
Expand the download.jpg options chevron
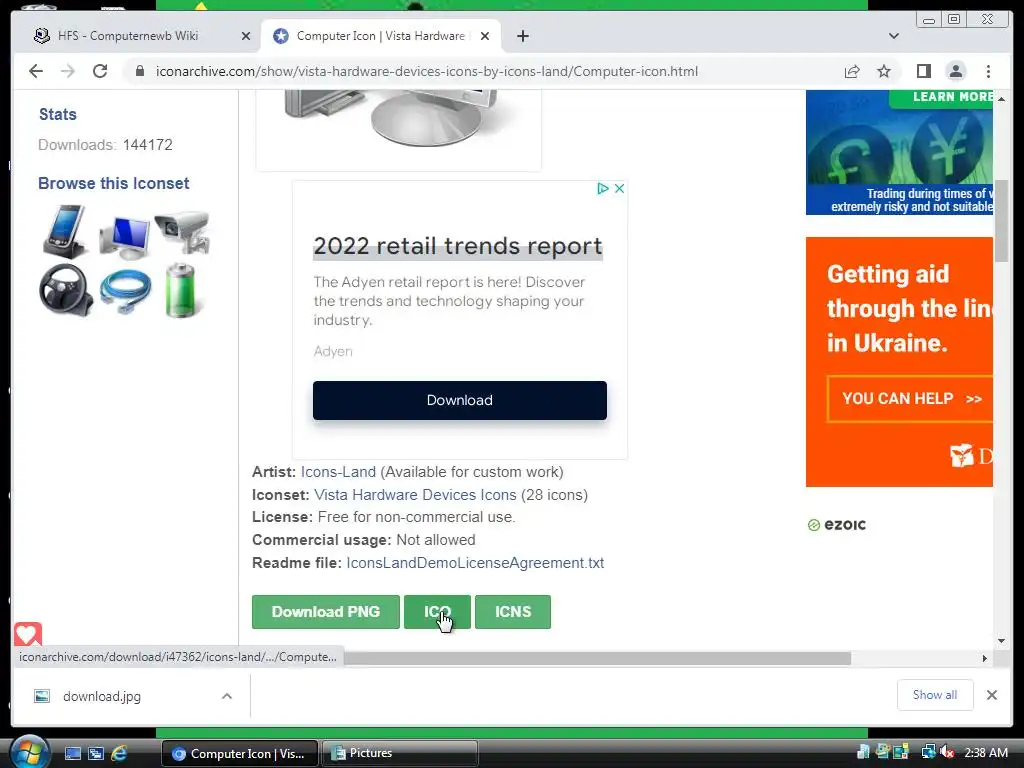point(227,696)
